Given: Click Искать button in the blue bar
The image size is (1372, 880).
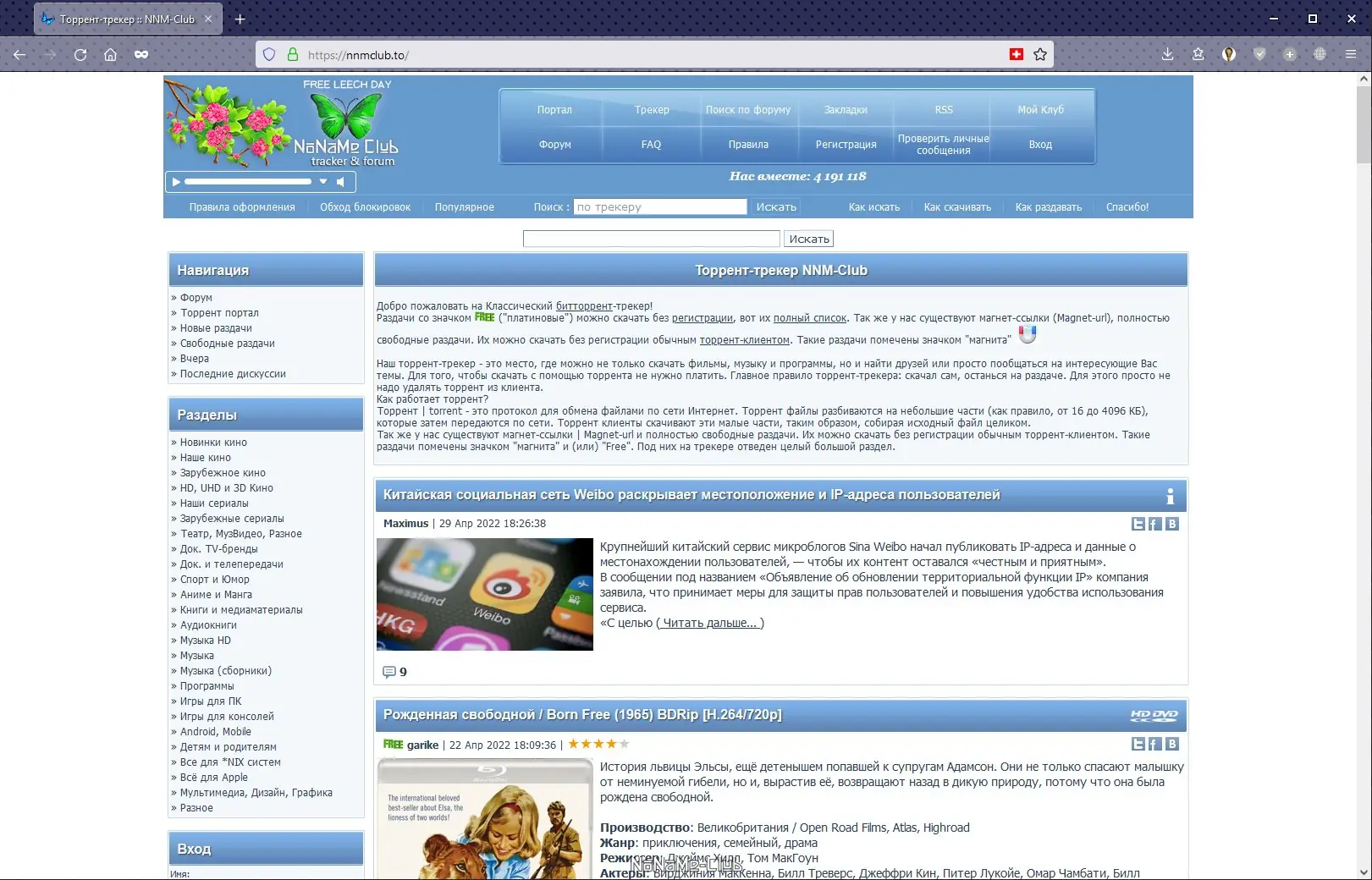Looking at the screenshot, I should coord(776,207).
